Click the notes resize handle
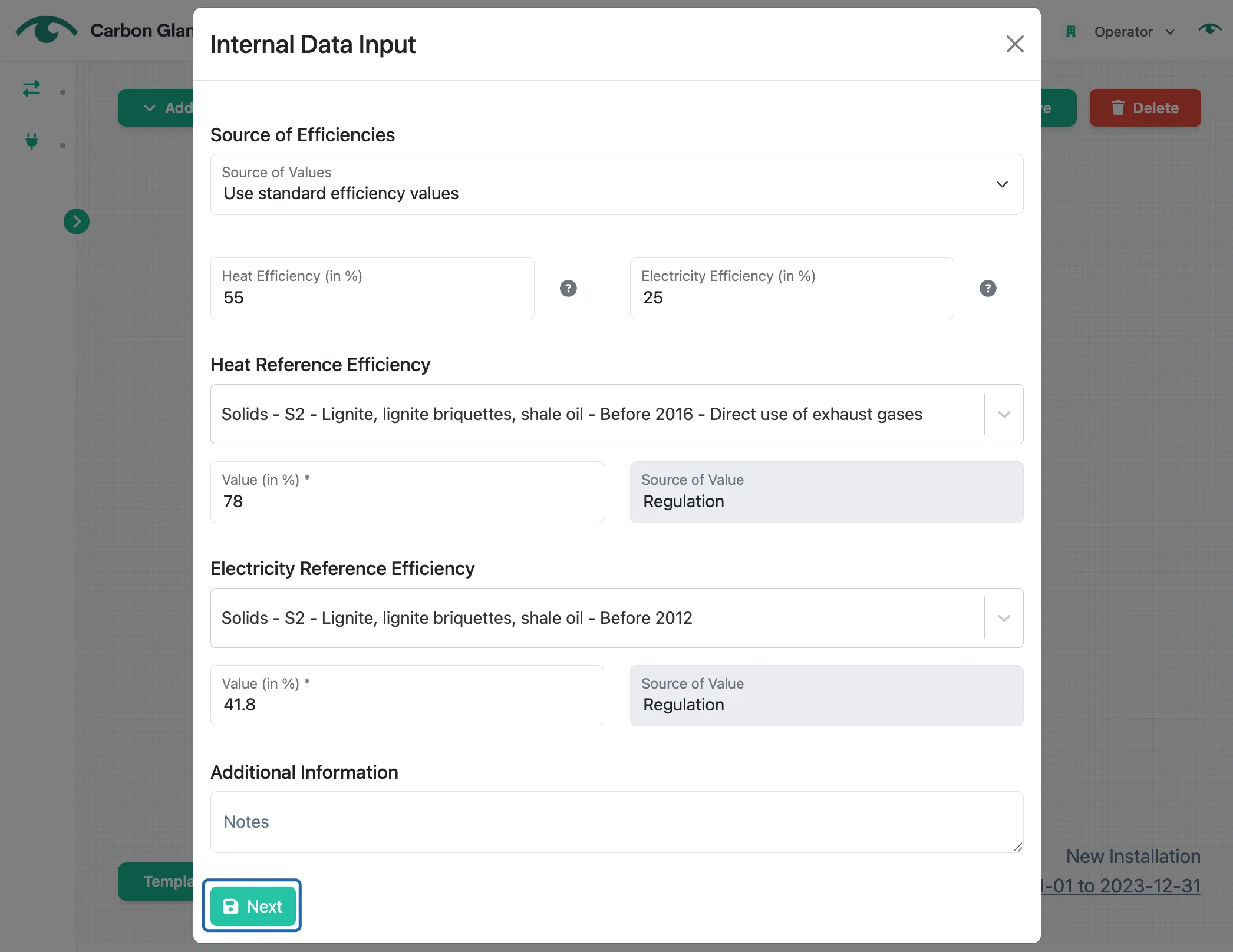 (x=1017, y=847)
